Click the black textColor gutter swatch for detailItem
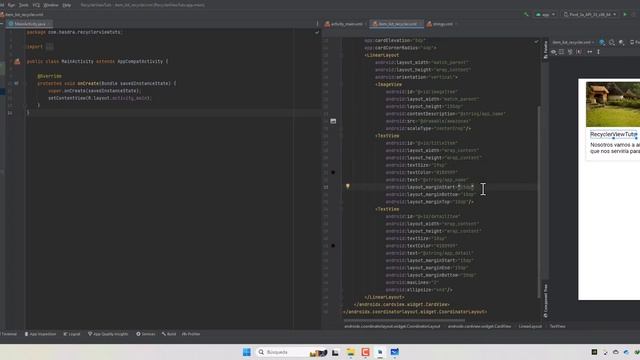The width and height of the screenshot is (640, 360). click(x=333, y=246)
